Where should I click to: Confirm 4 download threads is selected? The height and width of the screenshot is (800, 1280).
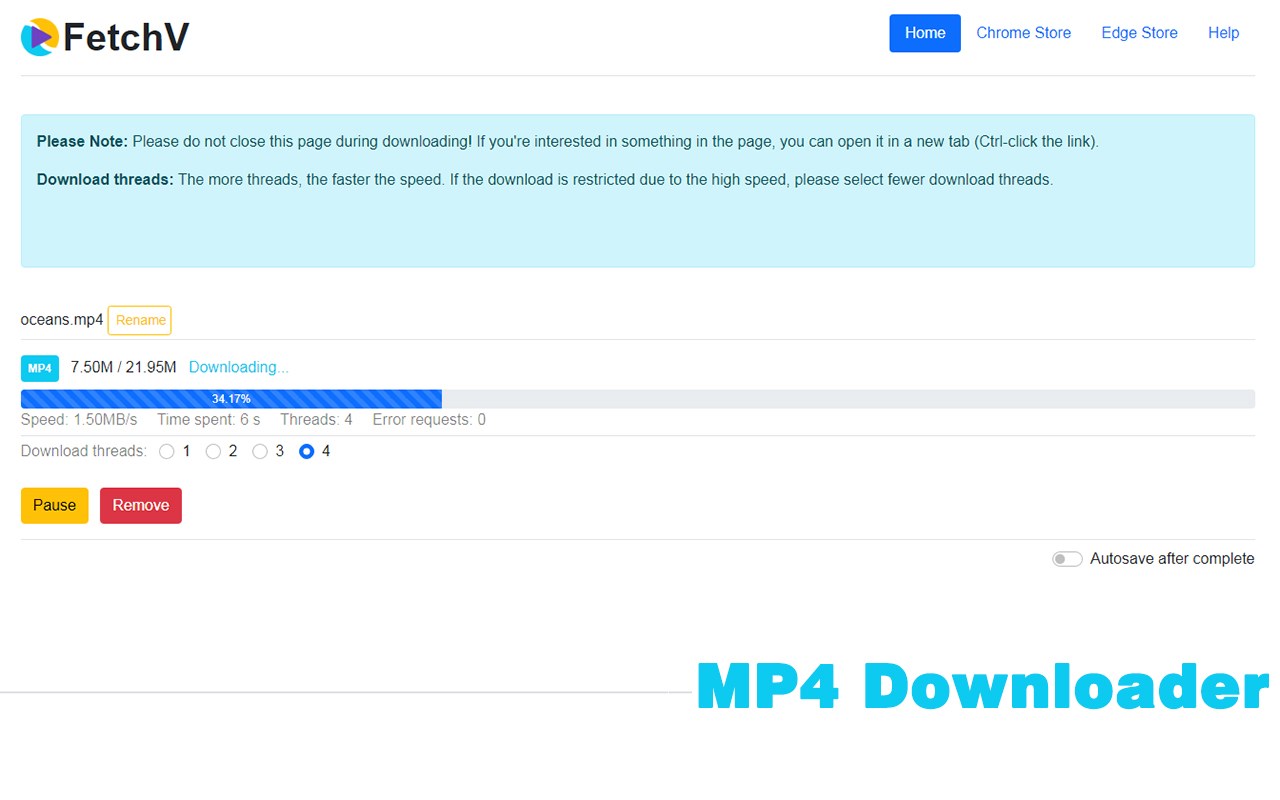coord(306,451)
